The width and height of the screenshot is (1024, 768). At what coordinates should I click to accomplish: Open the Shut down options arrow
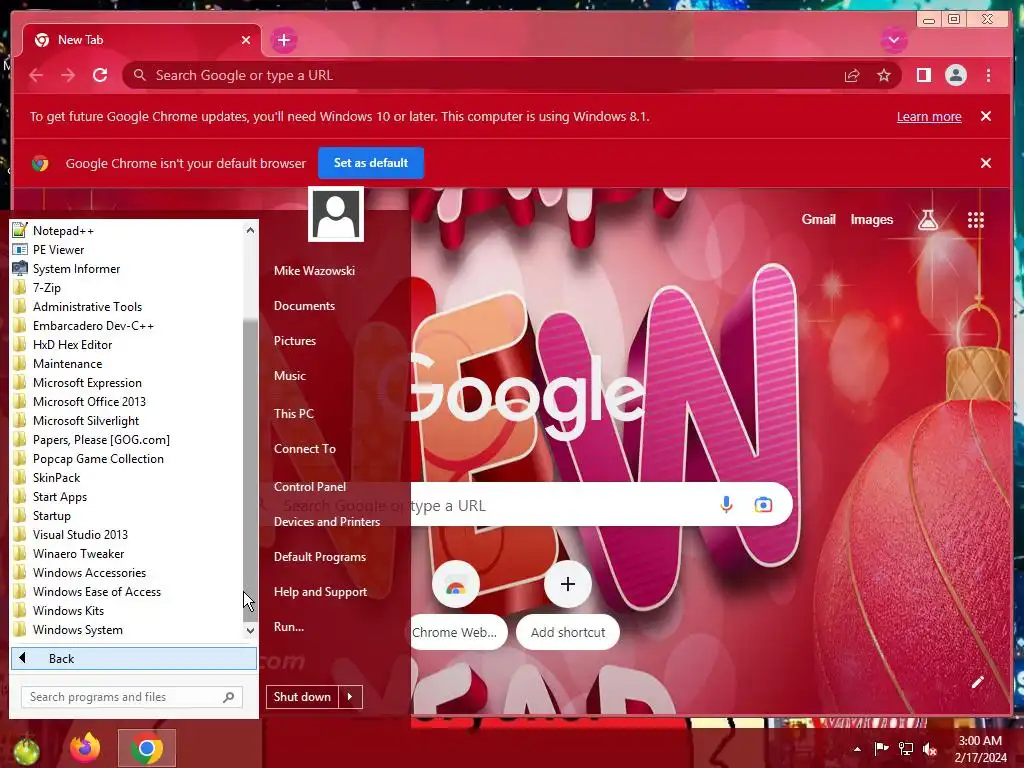350,697
